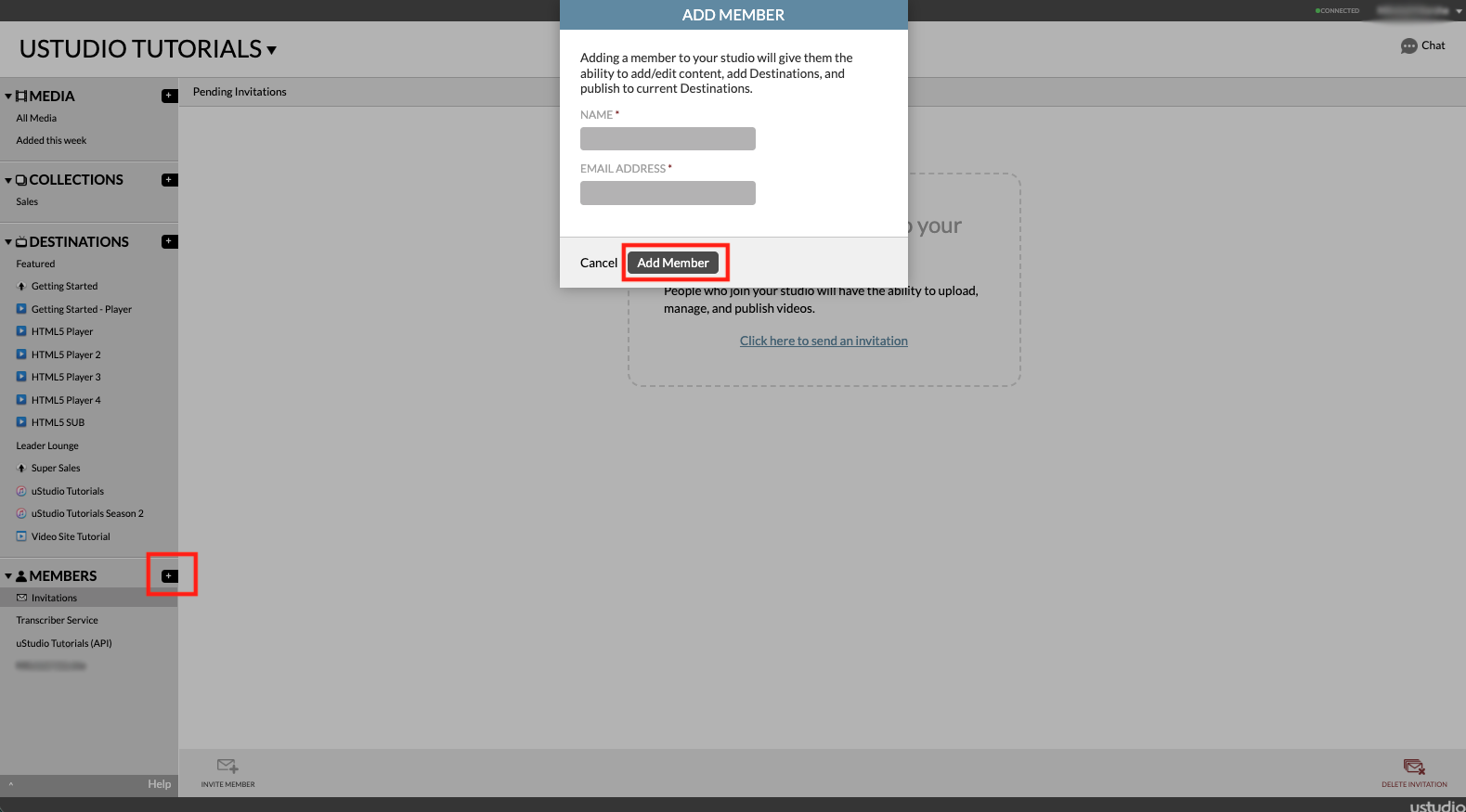Add a new collection with plus icon
This screenshot has height=812, width=1466.
[x=169, y=180]
